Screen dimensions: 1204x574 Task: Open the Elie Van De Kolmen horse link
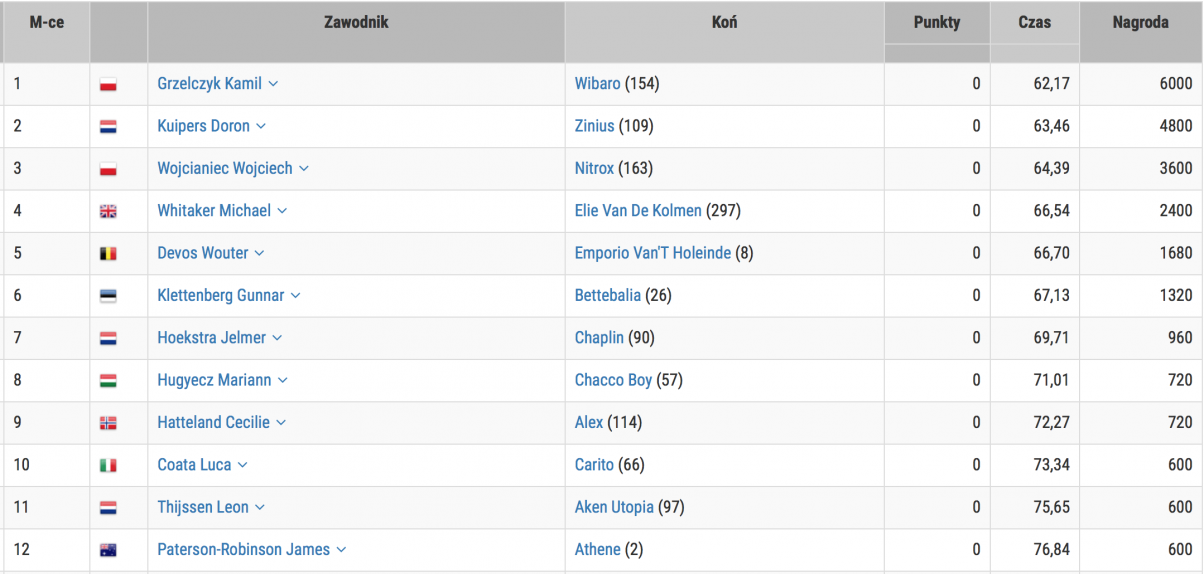click(638, 211)
